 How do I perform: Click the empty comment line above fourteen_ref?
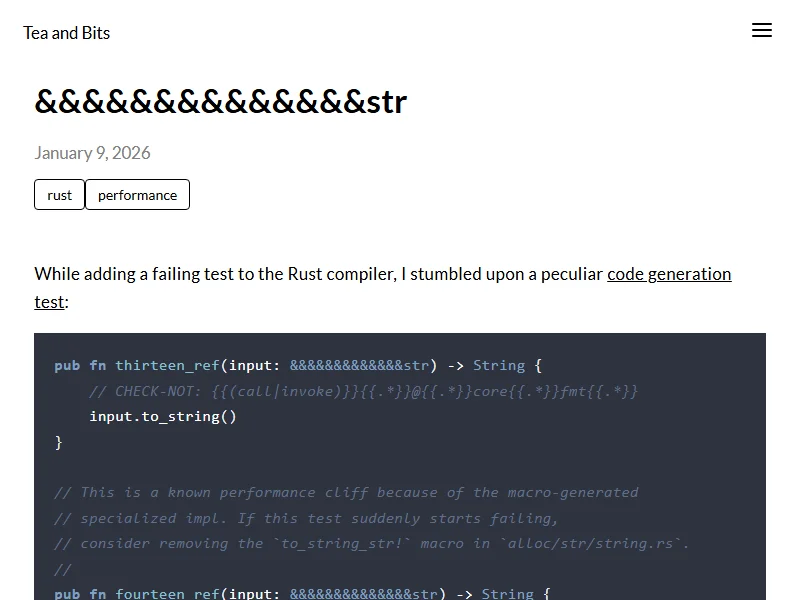[x=63, y=569]
